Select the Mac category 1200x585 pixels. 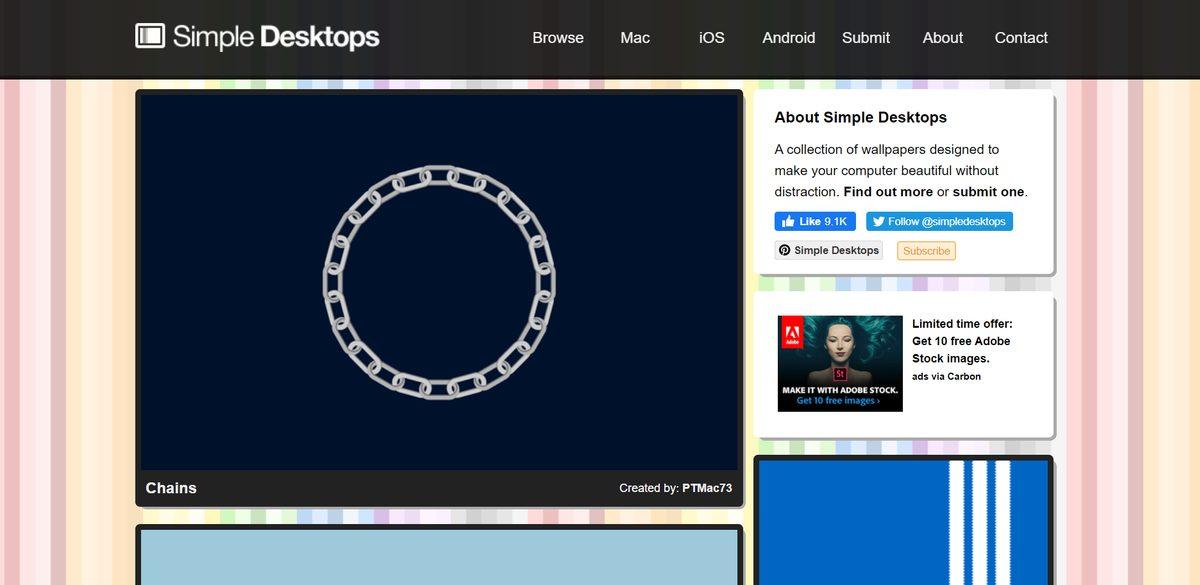(x=634, y=37)
